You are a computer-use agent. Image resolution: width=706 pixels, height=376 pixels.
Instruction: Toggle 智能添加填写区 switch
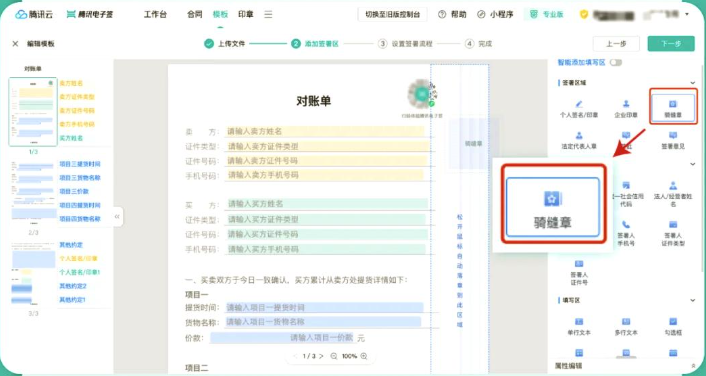click(615, 63)
